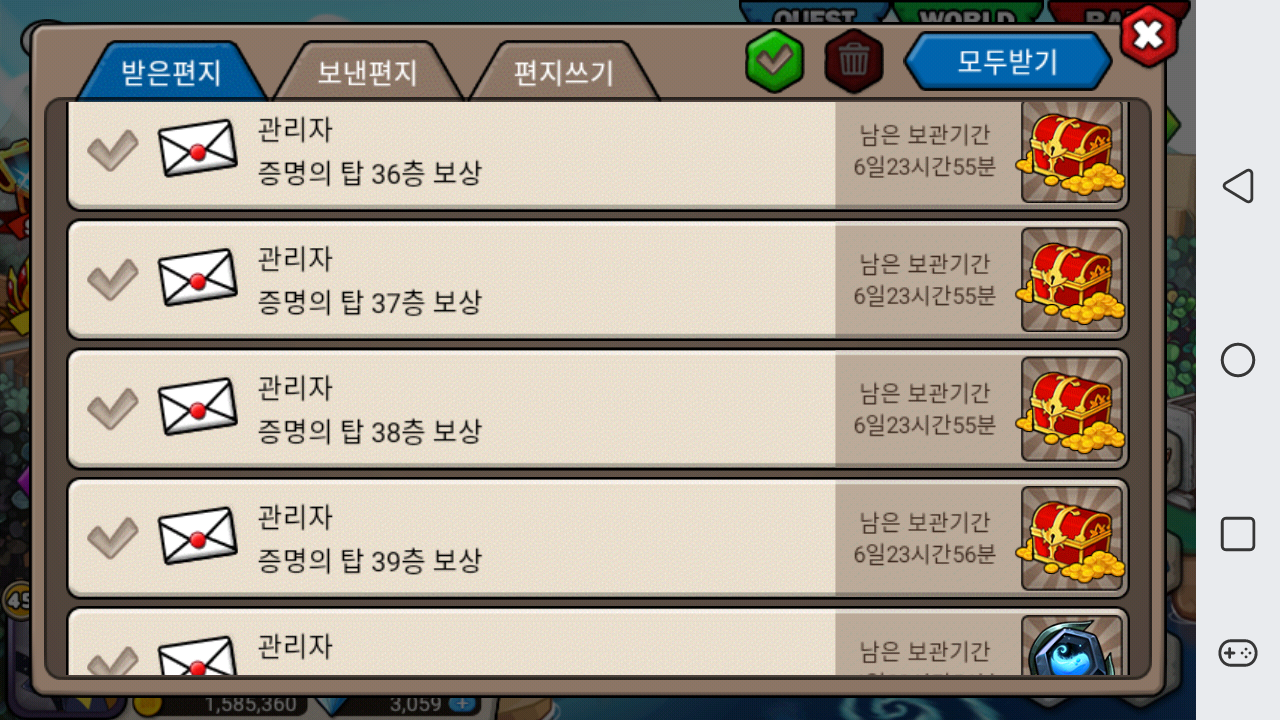The height and width of the screenshot is (720, 1280).
Task: Check the 증명의 탑 37층 보상 mail
Action: tap(113, 280)
